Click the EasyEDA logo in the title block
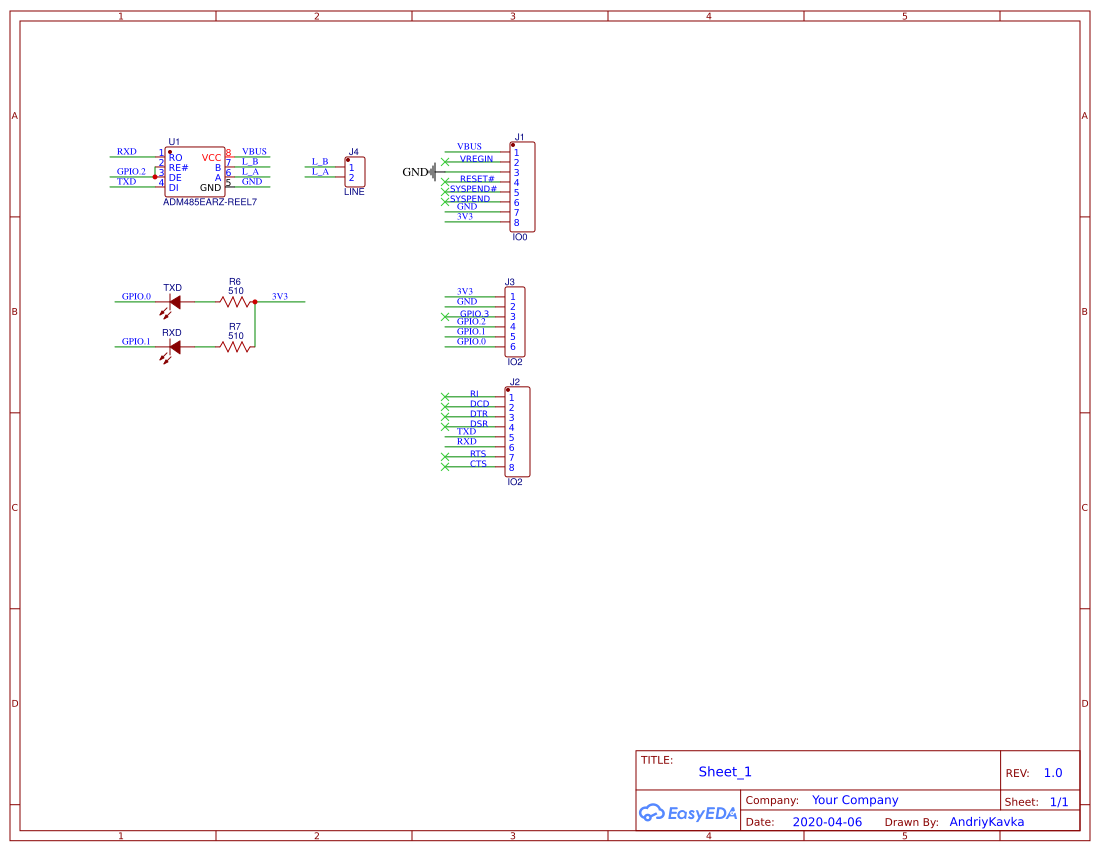Viewport: 1100px width, 851px height. pyautogui.click(x=687, y=812)
